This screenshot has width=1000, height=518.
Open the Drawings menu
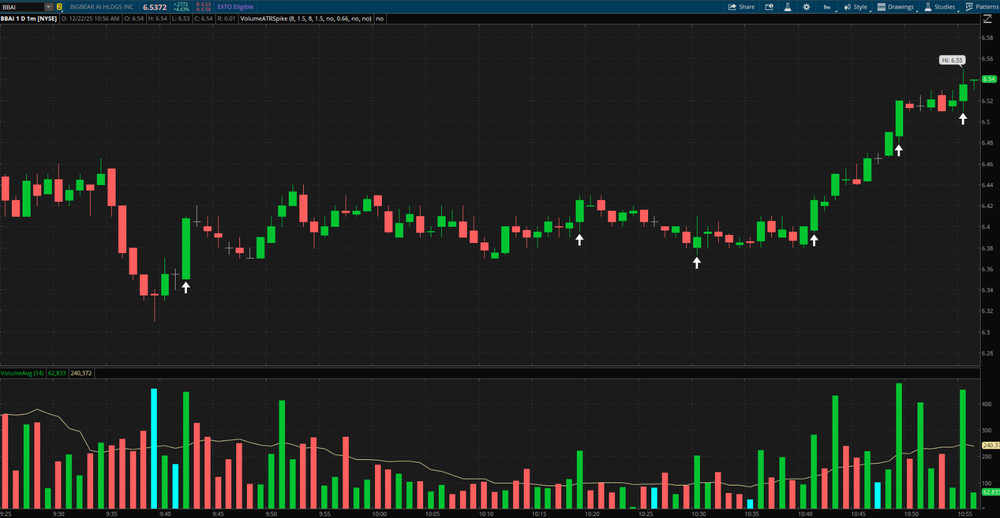pyautogui.click(x=895, y=7)
